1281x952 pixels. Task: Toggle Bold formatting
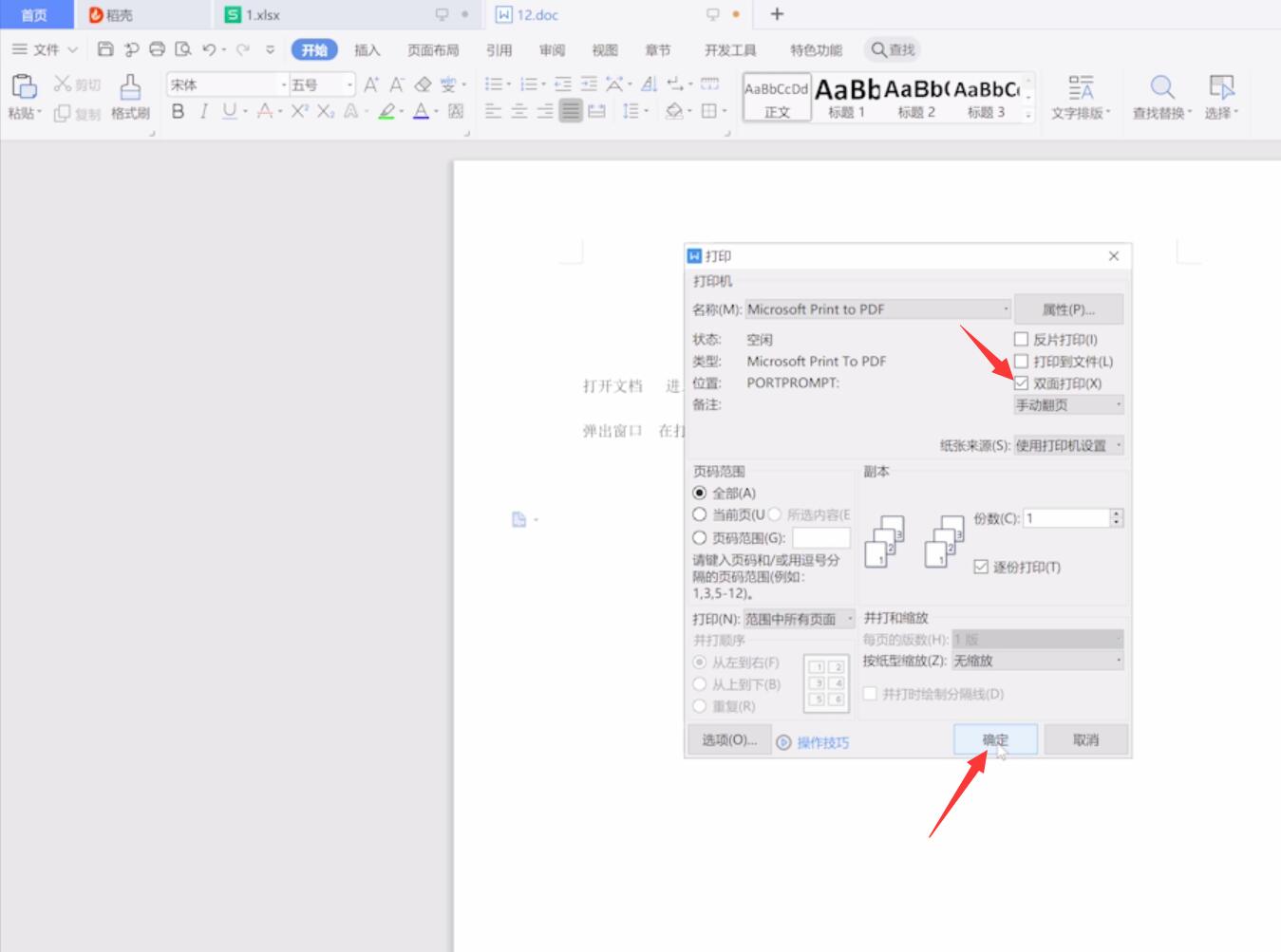pyautogui.click(x=178, y=112)
